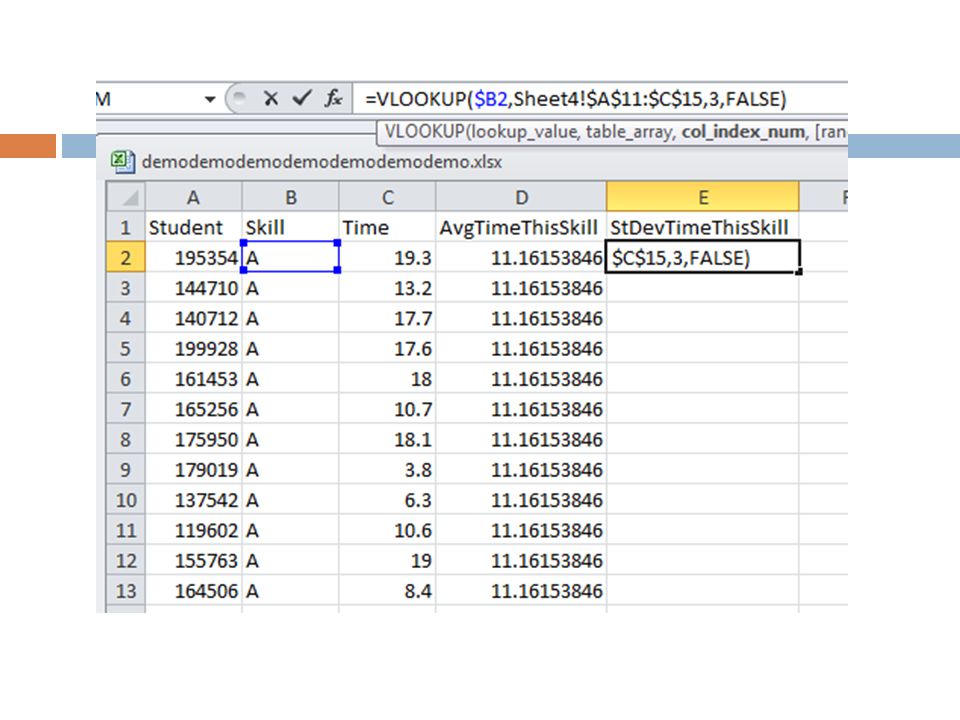Click the Time cell showing 17.6
This screenshot has height=720, width=960.
tap(388, 348)
